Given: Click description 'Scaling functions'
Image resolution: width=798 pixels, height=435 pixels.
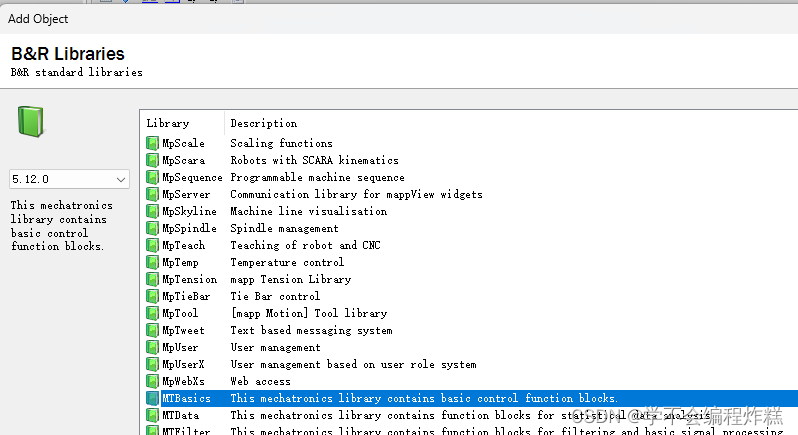Looking at the screenshot, I should 281,143.
